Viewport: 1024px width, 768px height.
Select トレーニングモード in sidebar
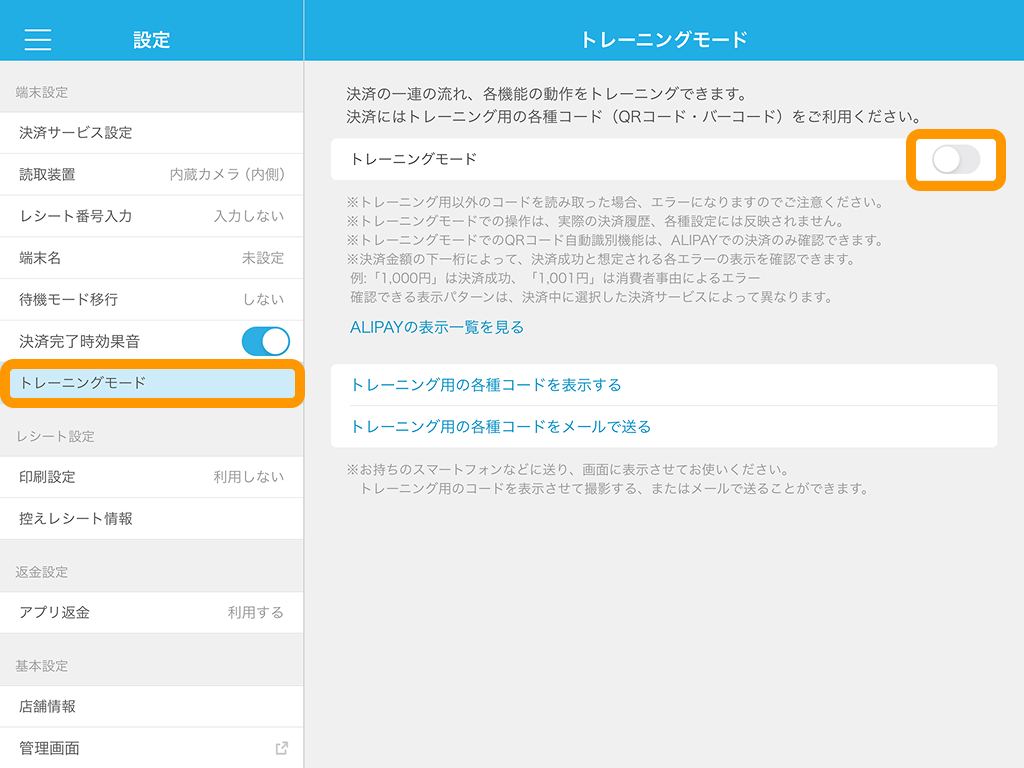coord(152,383)
